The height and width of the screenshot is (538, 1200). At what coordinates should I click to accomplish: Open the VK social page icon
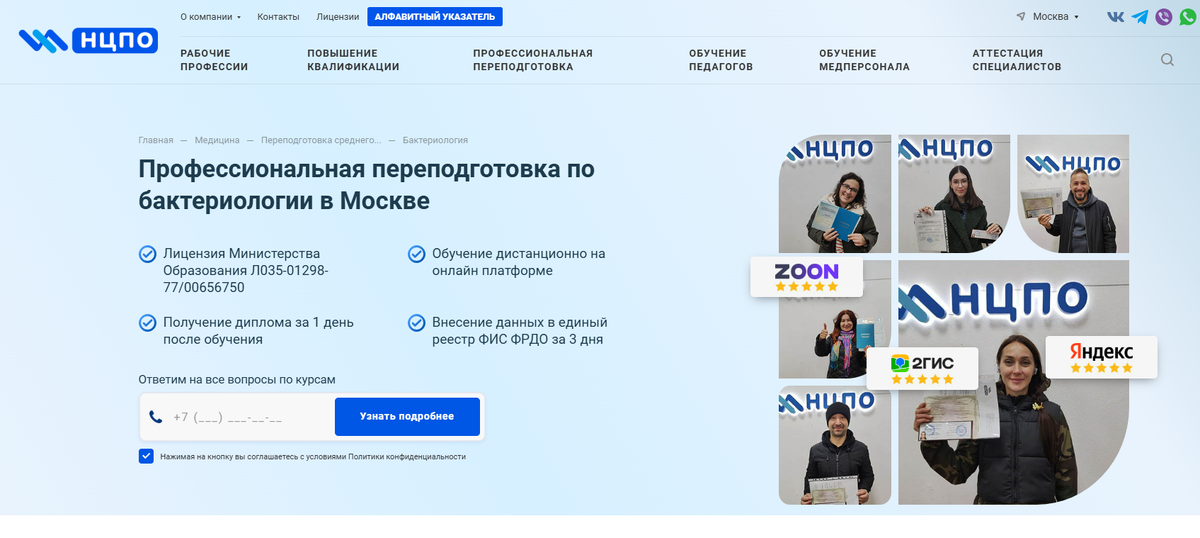tap(1115, 17)
